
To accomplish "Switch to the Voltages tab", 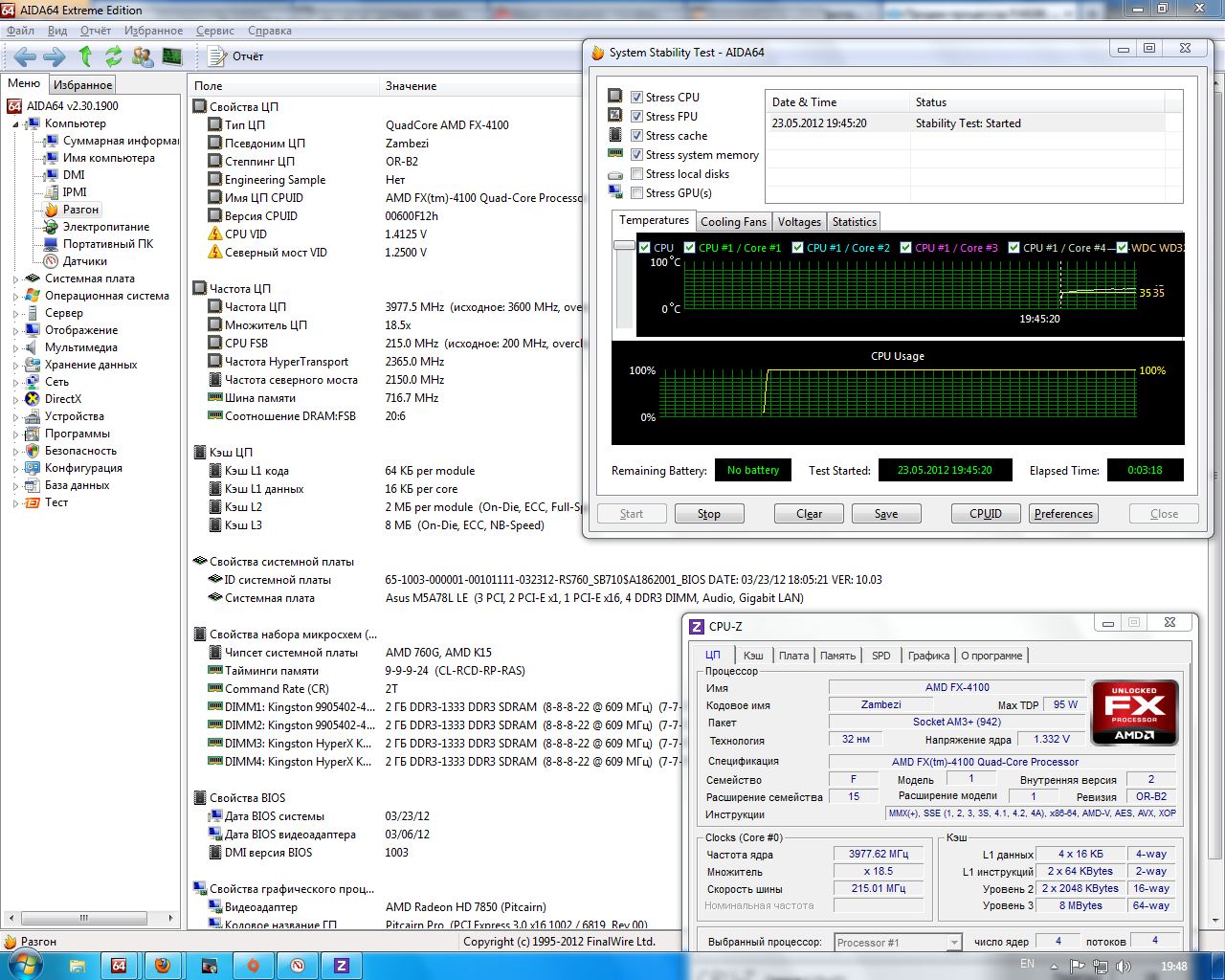I will [x=799, y=222].
